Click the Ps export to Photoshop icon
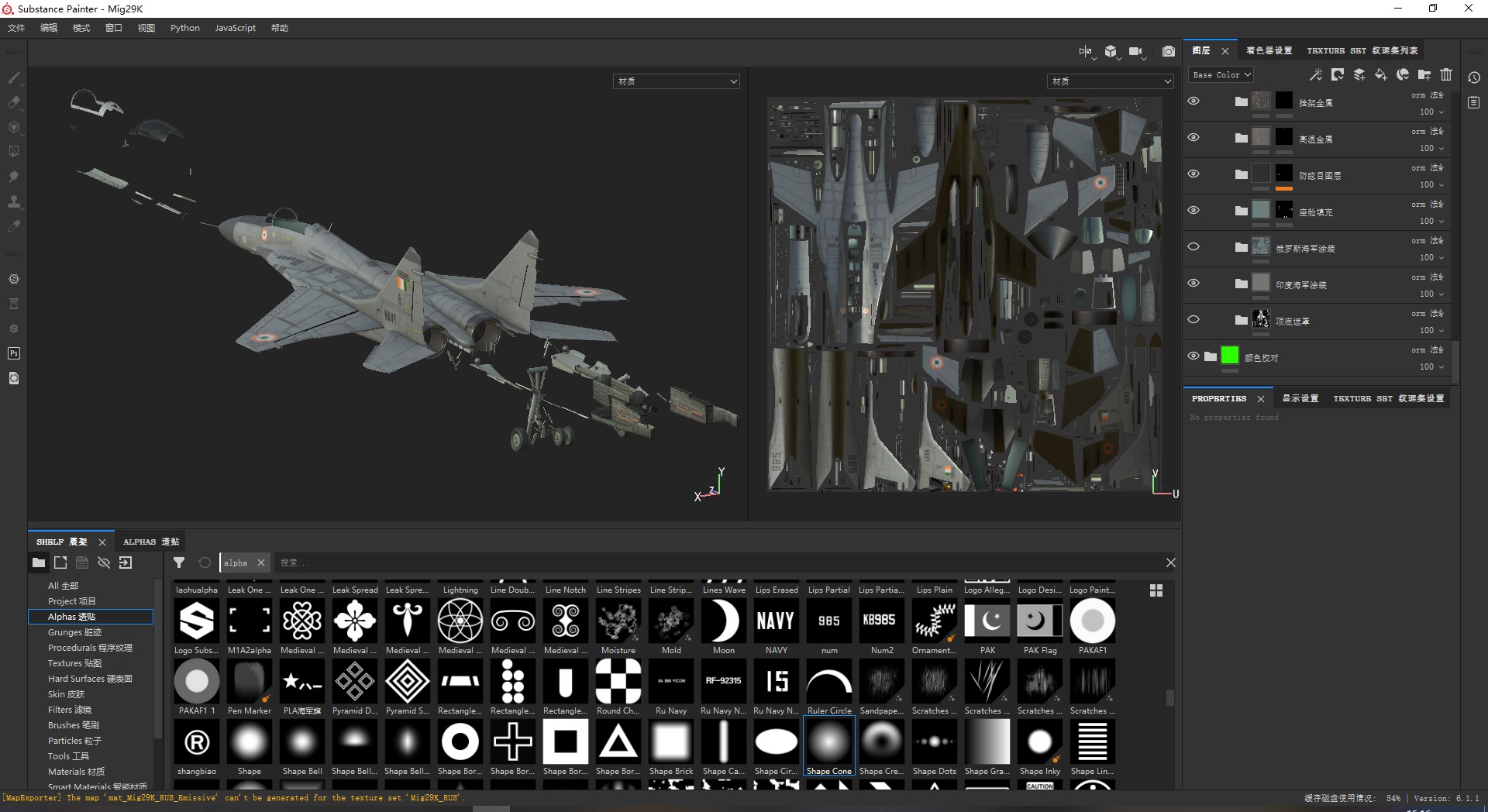1488x812 pixels. pos(14,353)
